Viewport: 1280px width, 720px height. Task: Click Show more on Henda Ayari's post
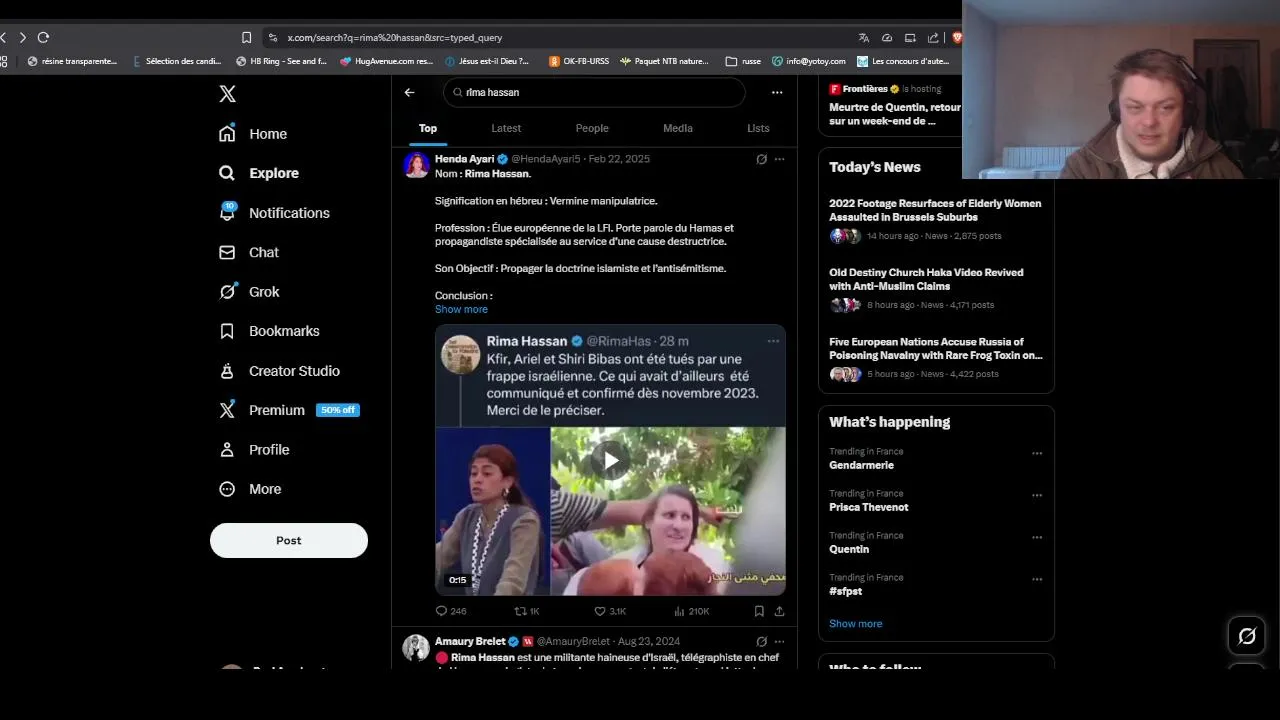461,309
